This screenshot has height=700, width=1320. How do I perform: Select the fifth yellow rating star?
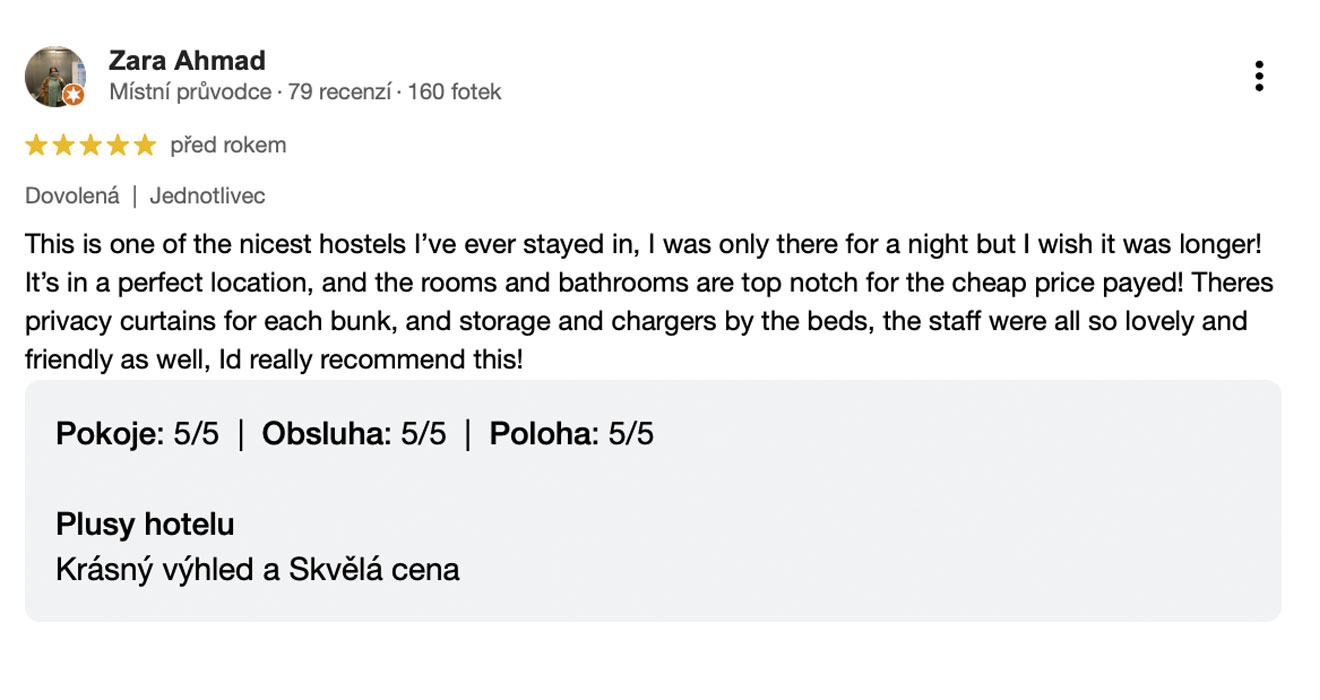(x=145, y=146)
